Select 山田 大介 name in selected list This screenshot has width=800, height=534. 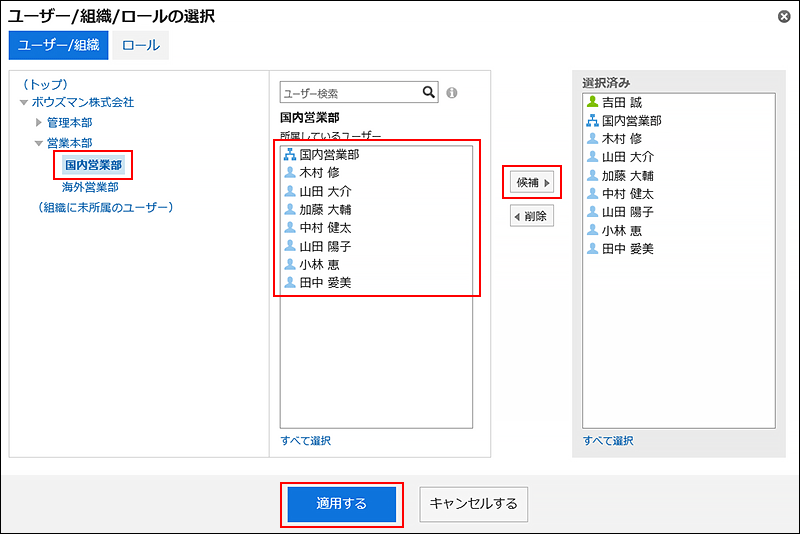pyautogui.click(x=628, y=157)
